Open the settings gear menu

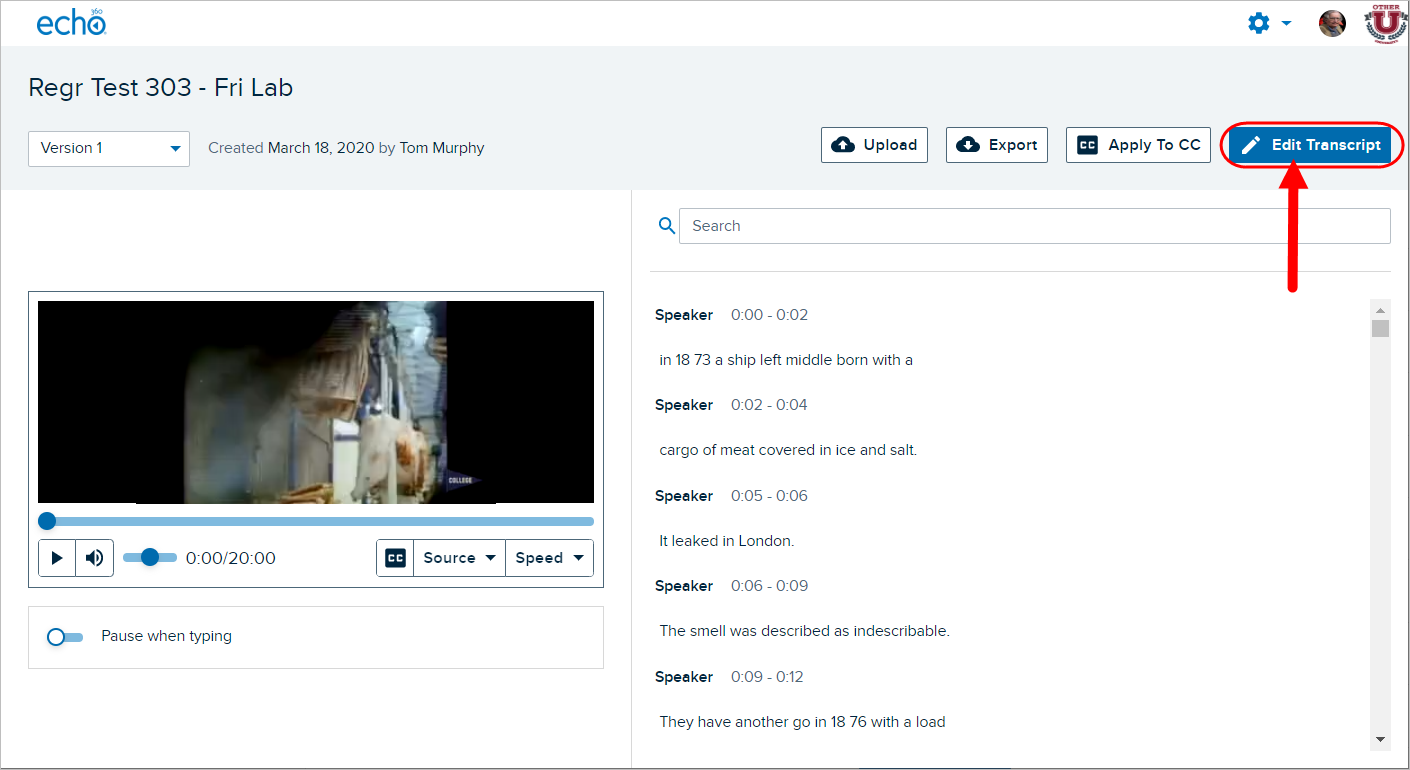[x=1258, y=22]
